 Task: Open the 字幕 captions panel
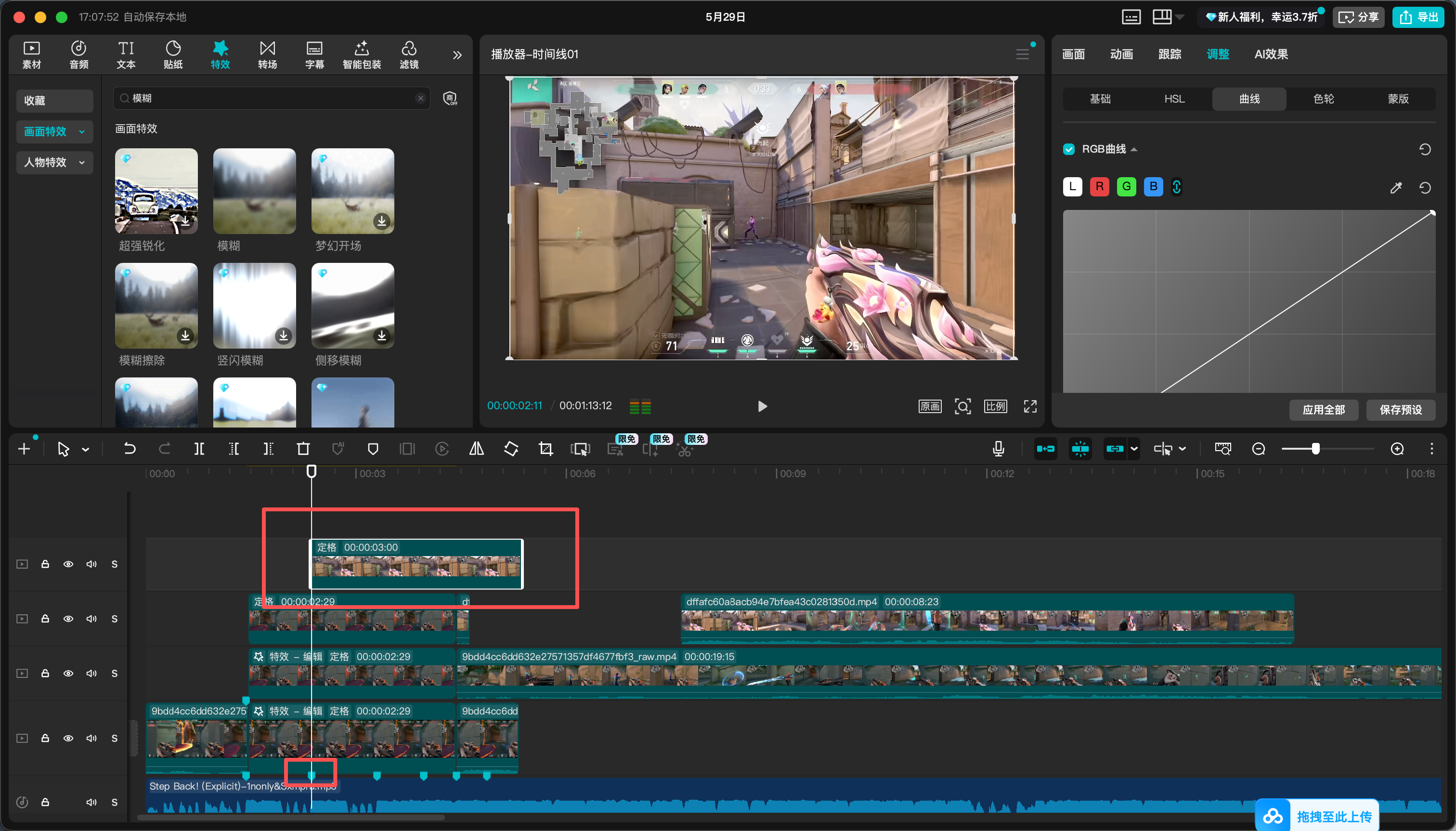click(x=314, y=55)
